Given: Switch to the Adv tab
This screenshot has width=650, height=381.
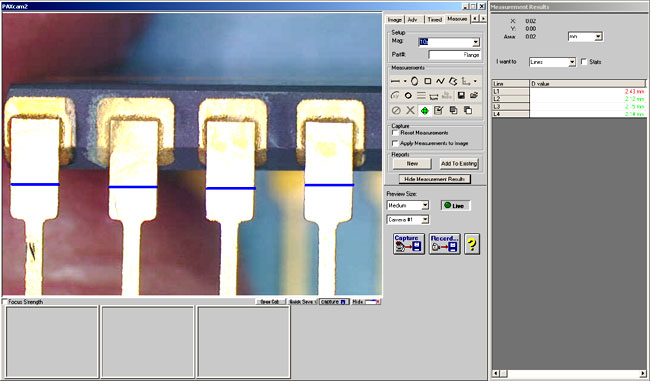Looking at the screenshot, I should (x=413, y=20).
